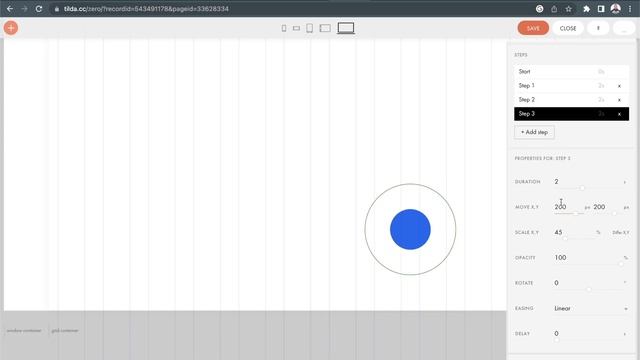Open the browser extensions puzzle icon
640x360 pixels.
pyautogui.click(x=587, y=9)
